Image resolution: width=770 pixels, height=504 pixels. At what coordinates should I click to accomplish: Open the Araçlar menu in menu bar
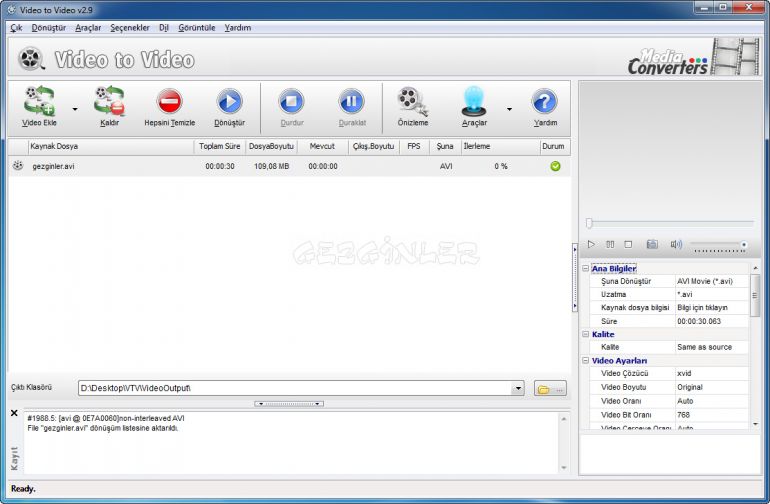point(88,28)
